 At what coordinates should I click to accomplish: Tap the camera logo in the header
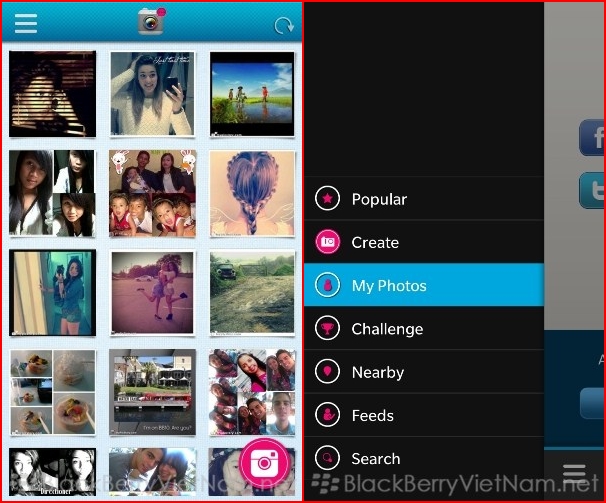pos(152,21)
